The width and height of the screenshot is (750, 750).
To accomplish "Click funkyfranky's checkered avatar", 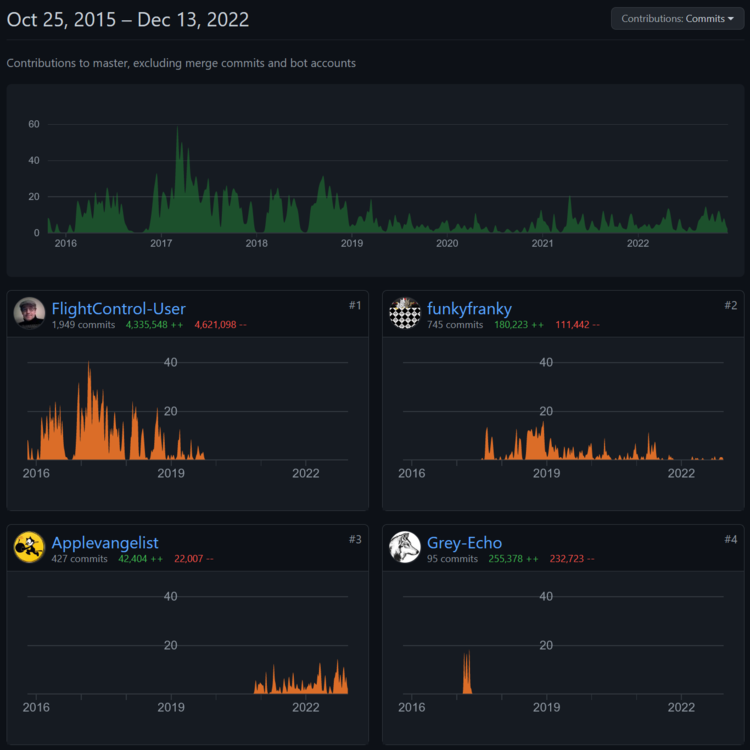I will [405, 313].
